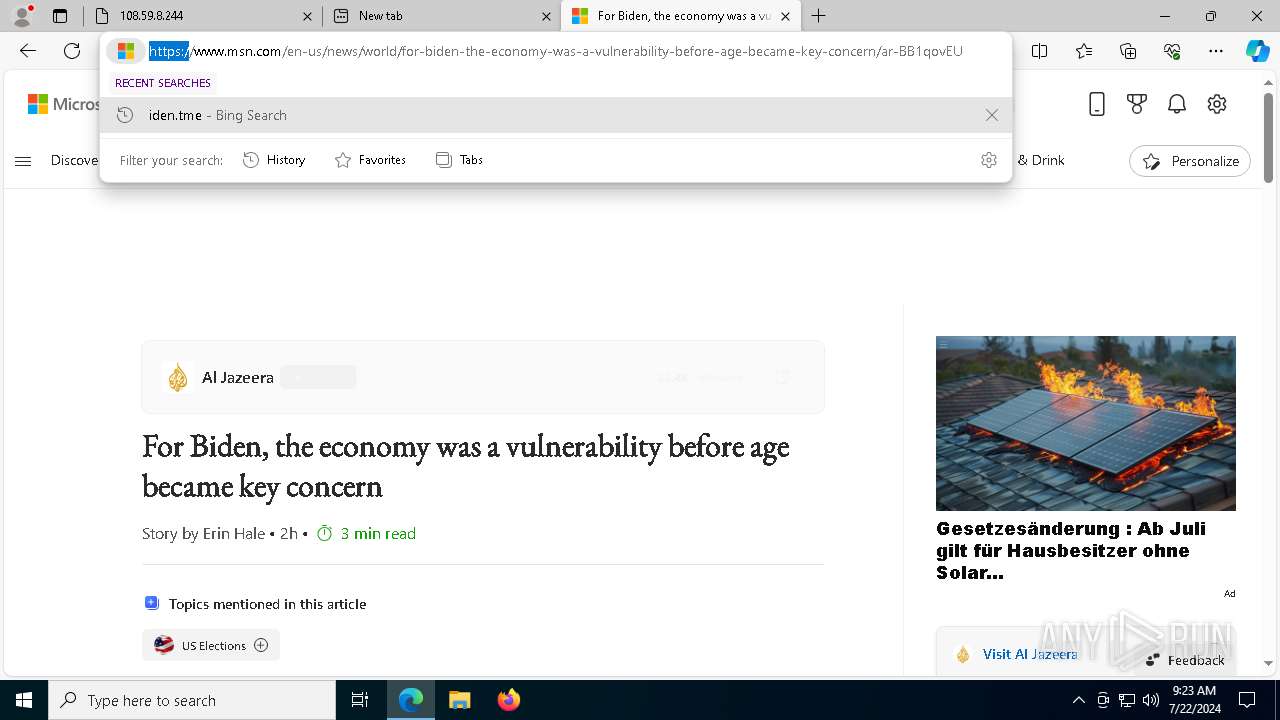Click Topics mentioned in this article
The width and height of the screenshot is (1280, 720).
[x=267, y=604]
